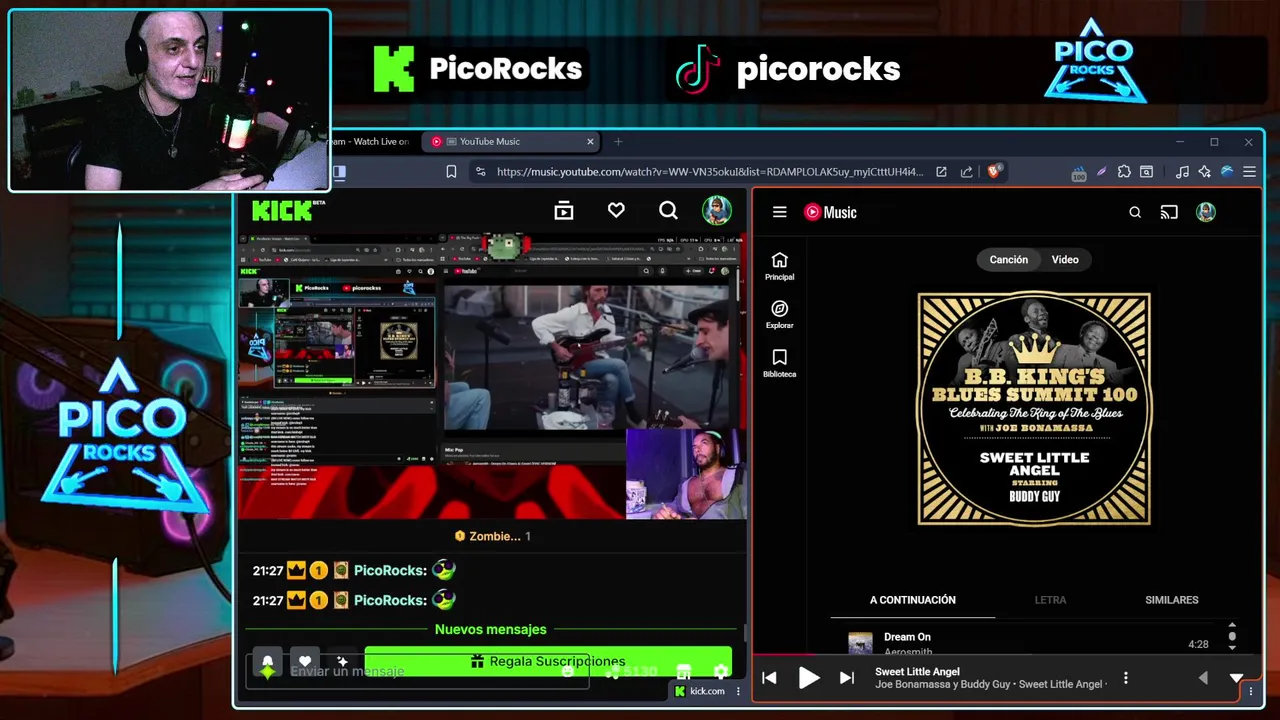Image resolution: width=1280 pixels, height=720 pixels.
Task: Click the Kick stream video player
Action: coord(491,377)
